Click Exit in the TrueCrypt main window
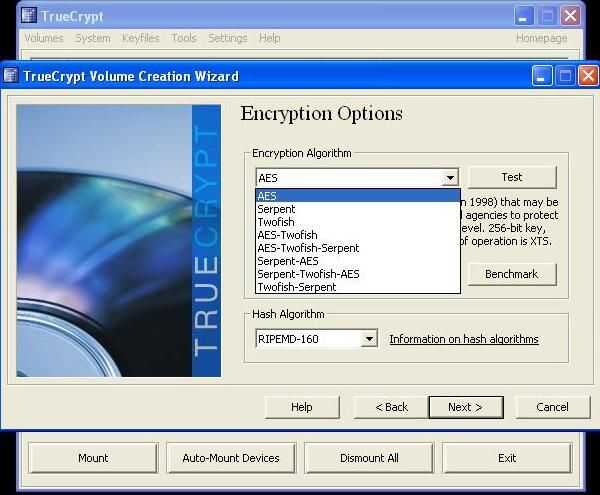The width and height of the screenshot is (600, 495). [507, 458]
